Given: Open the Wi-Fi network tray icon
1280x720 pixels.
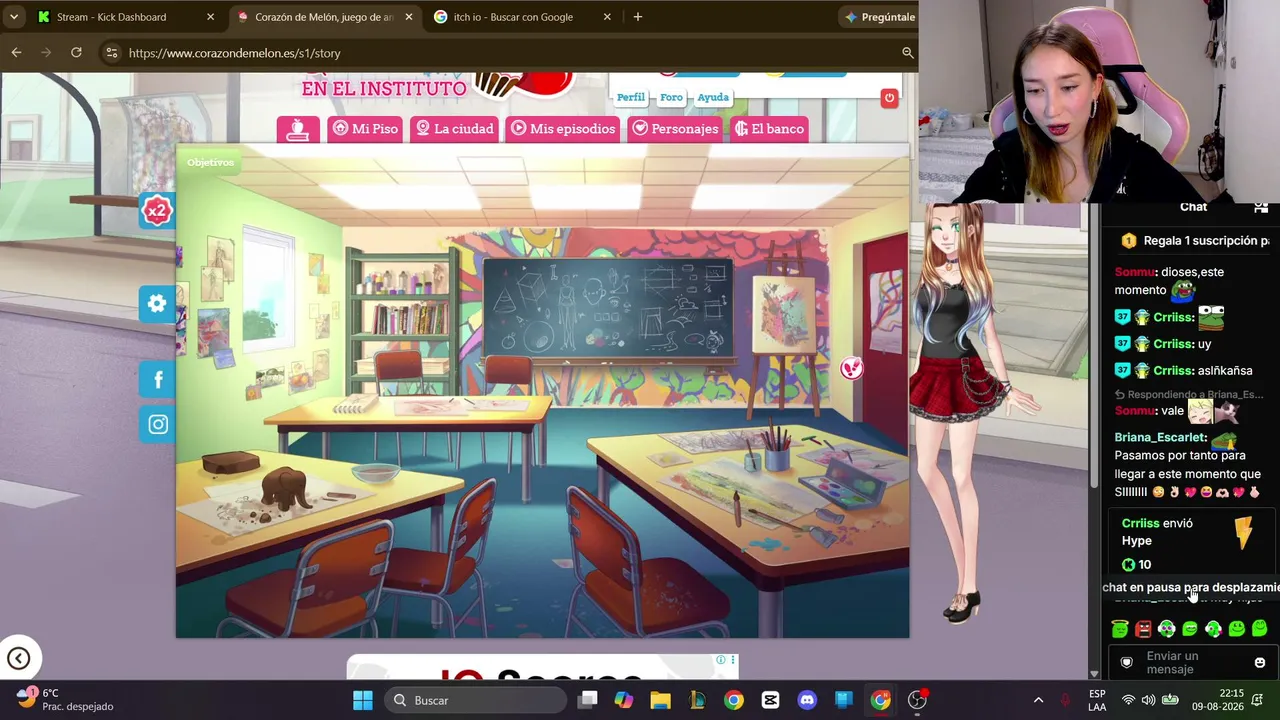Looking at the screenshot, I should pos(1128,700).
